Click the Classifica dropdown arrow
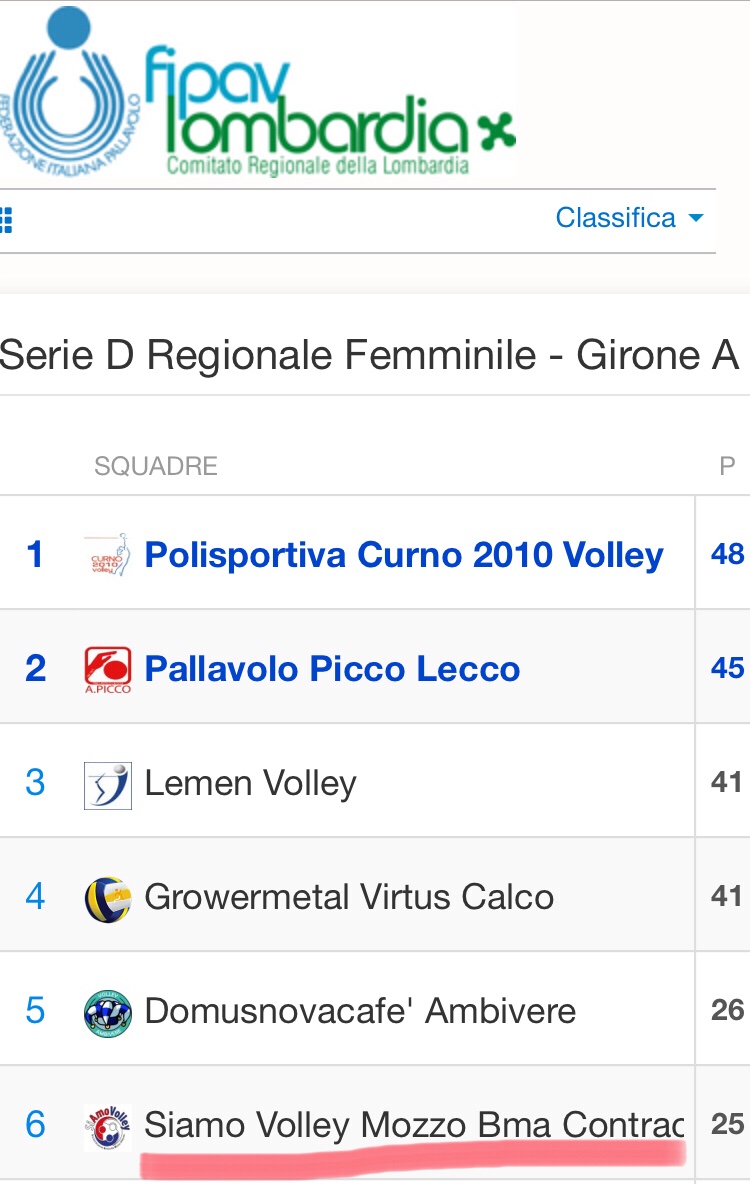 coord(696,218)
